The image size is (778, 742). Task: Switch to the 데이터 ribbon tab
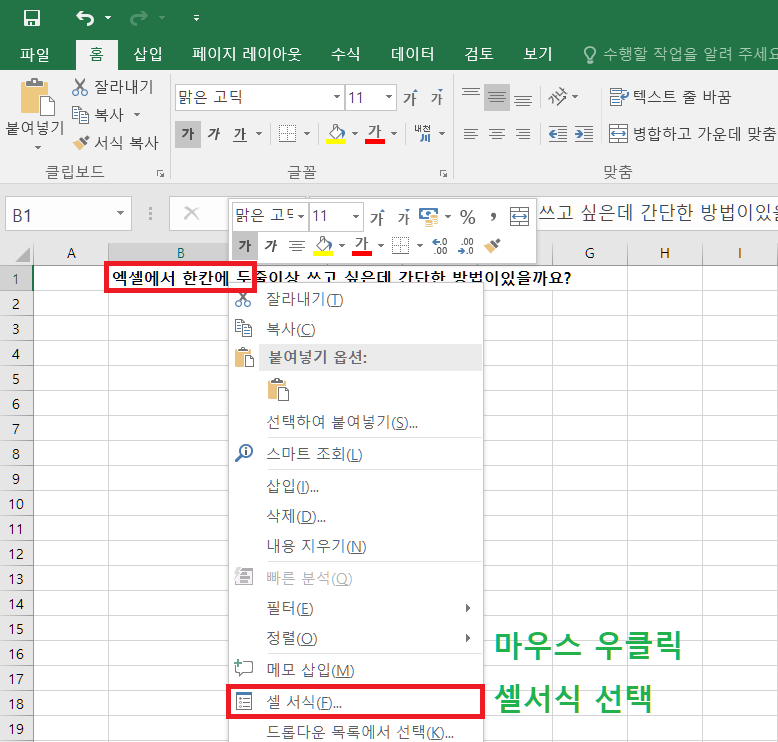[x=412, y=54]
